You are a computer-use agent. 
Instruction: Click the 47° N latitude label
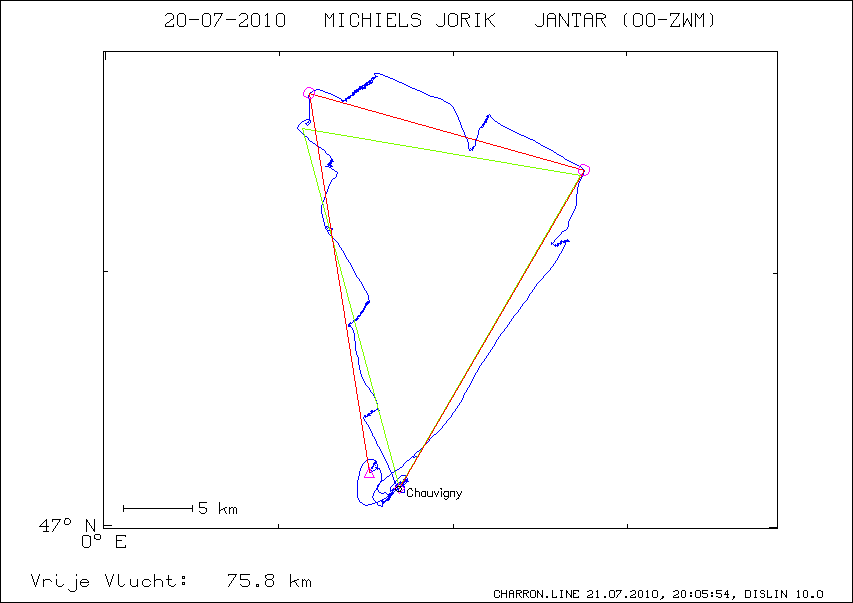pyautogui.click(x=67, y=525)
